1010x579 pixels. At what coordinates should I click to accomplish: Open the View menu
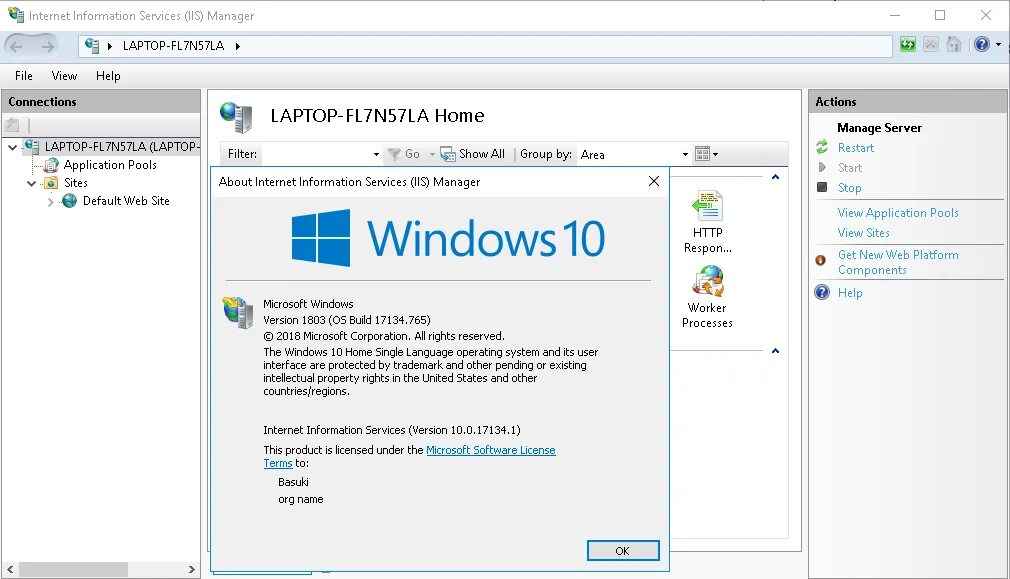(x=64, y=76)
